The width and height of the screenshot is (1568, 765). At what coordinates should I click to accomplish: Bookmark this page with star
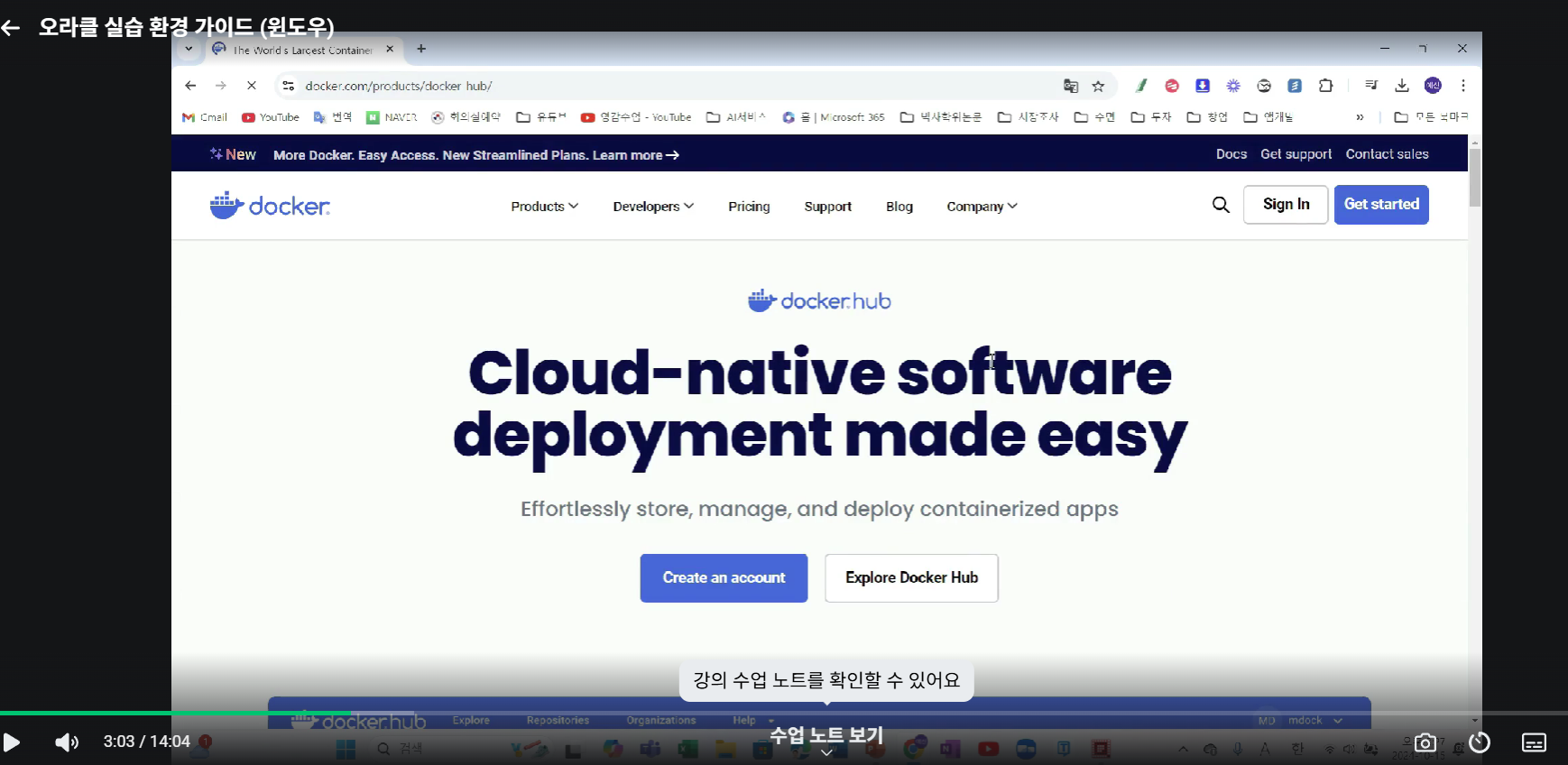point(1098,86)
